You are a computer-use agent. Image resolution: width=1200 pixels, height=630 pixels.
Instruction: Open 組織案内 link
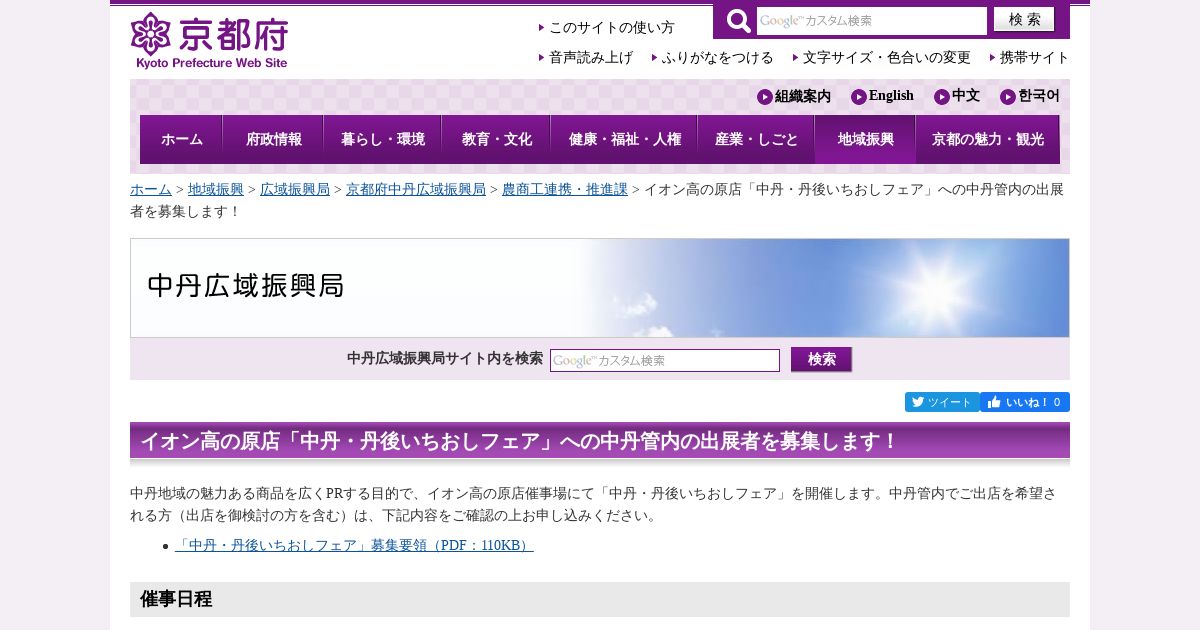794,96
